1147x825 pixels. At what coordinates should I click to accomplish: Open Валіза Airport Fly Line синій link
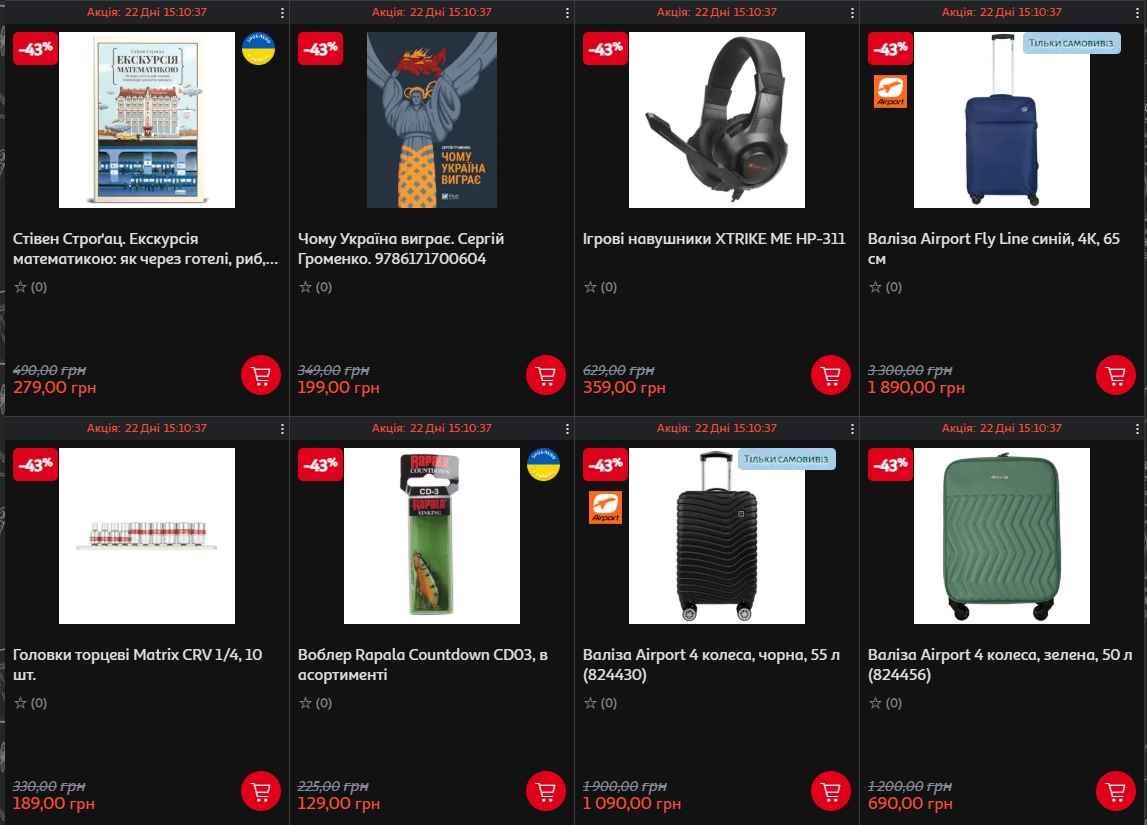tap(993, 249)
